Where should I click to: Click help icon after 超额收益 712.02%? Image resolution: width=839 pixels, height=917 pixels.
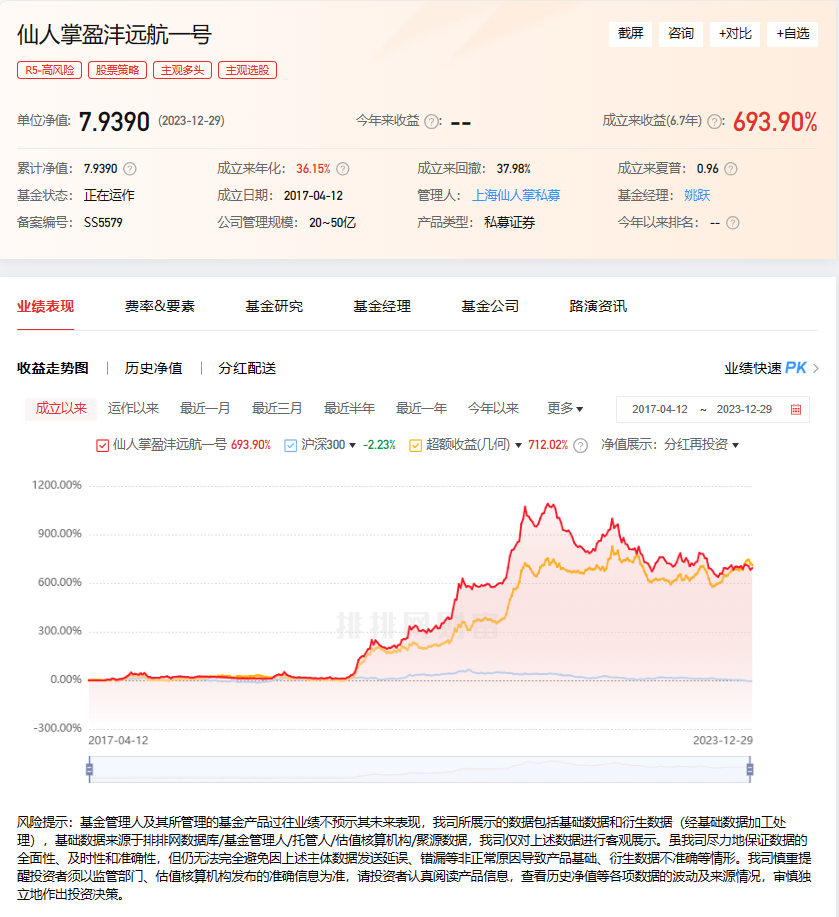tap(580, 446)
